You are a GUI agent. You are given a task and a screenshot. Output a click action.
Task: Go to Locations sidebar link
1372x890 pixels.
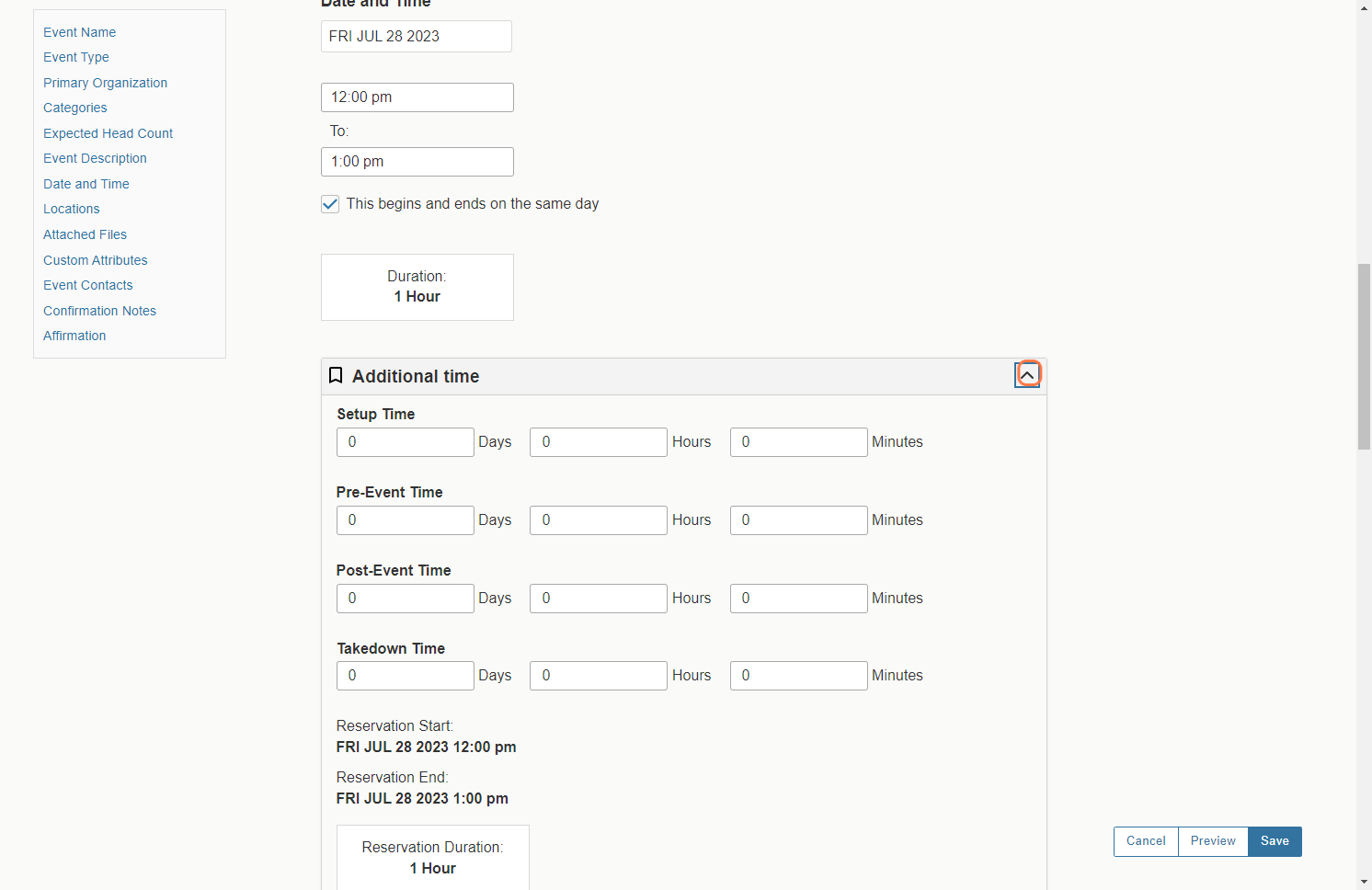coord(72,209)
